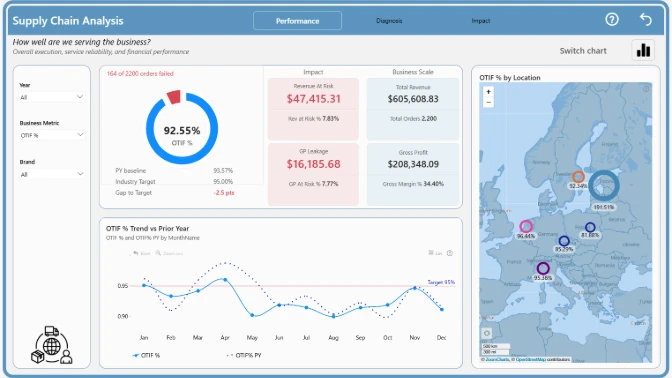The height and width of the screenshot is (378, 672).
Task: Zoom in on the map with plus
Action: pos(488,92)
